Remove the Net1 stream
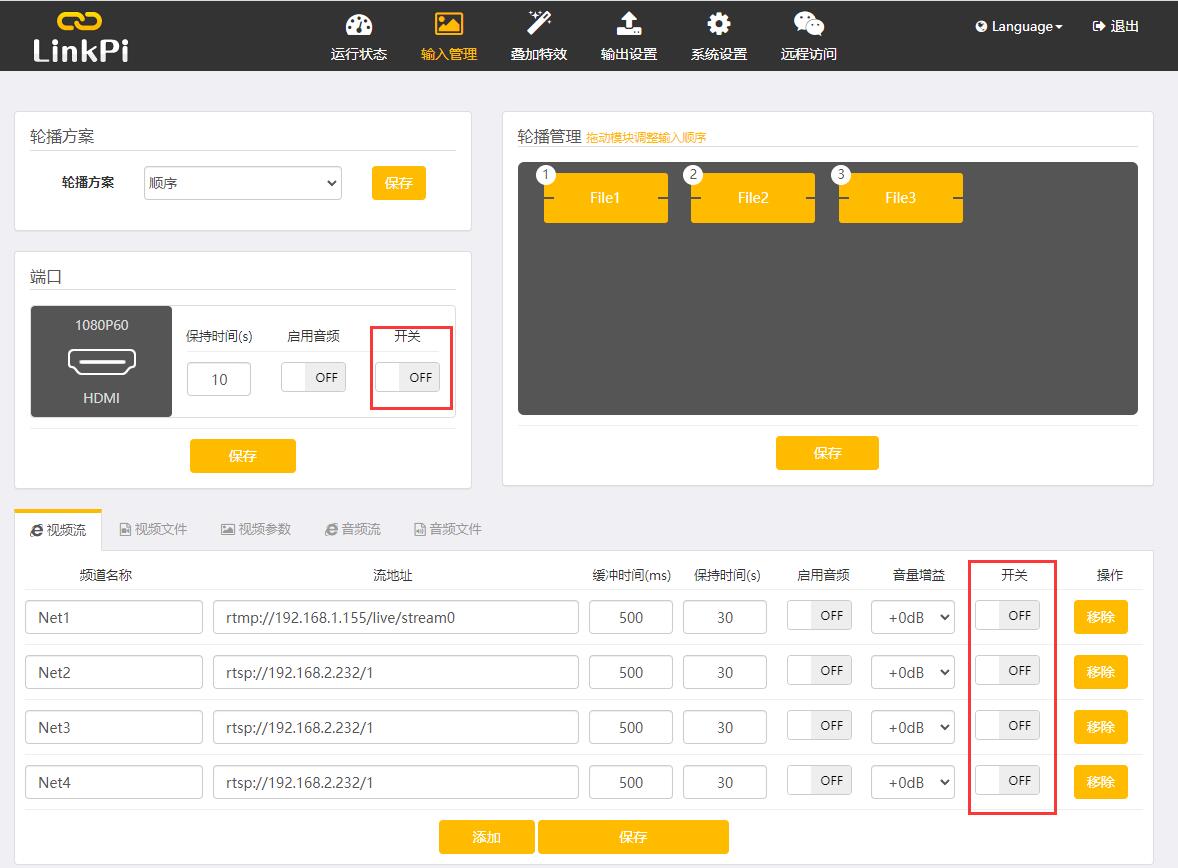This screenshot has width=1178, height=868. coord(1101,617)
